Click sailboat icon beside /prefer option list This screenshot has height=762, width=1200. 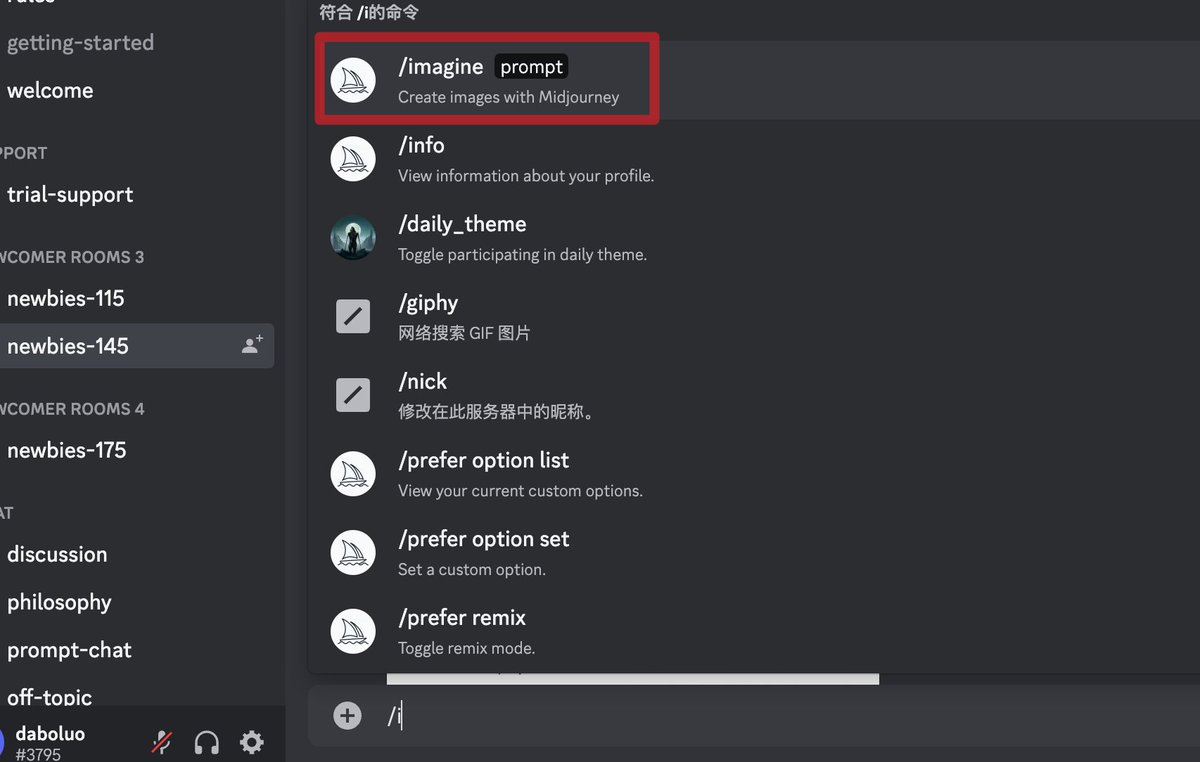pos(353,474)
